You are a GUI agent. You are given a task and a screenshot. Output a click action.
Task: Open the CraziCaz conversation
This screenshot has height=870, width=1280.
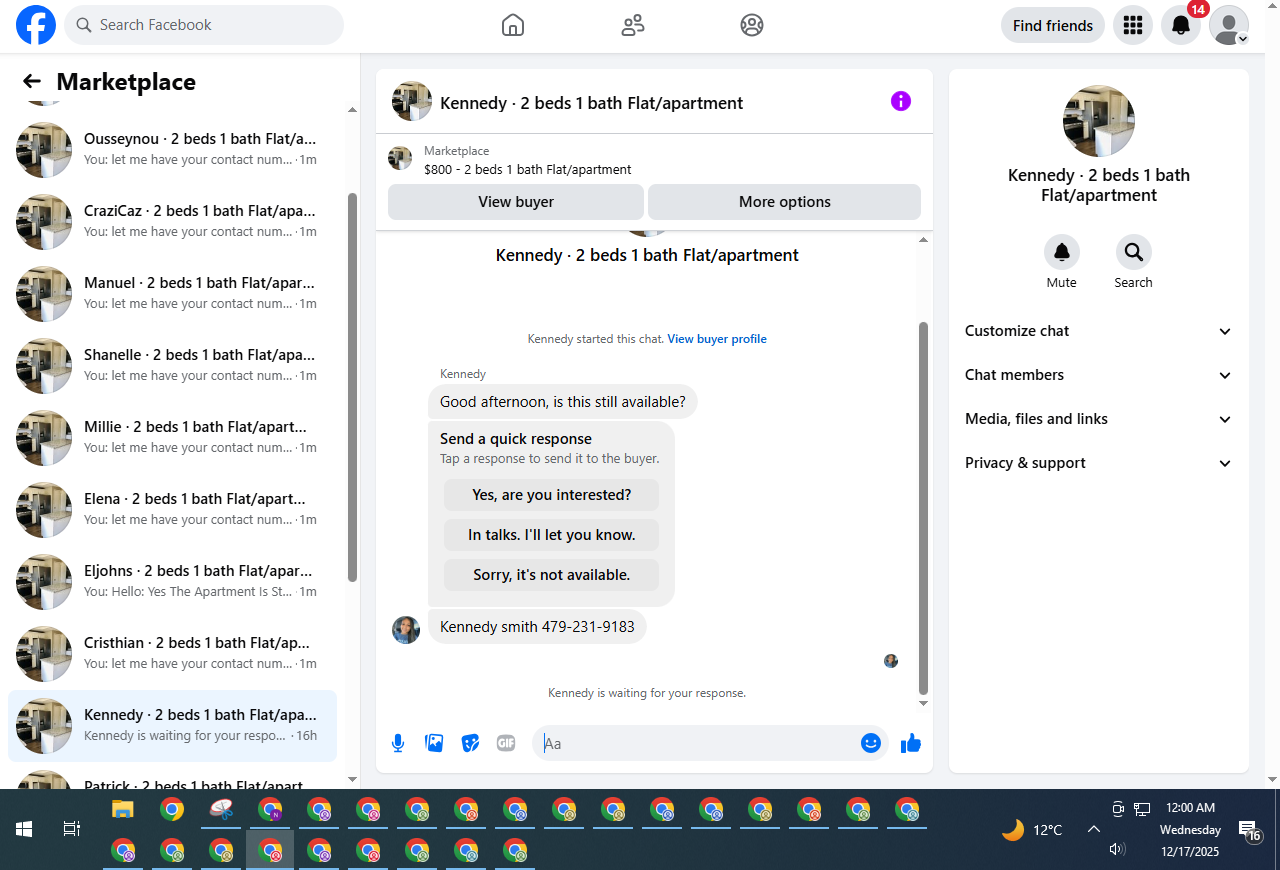click(x=172, y=222)
